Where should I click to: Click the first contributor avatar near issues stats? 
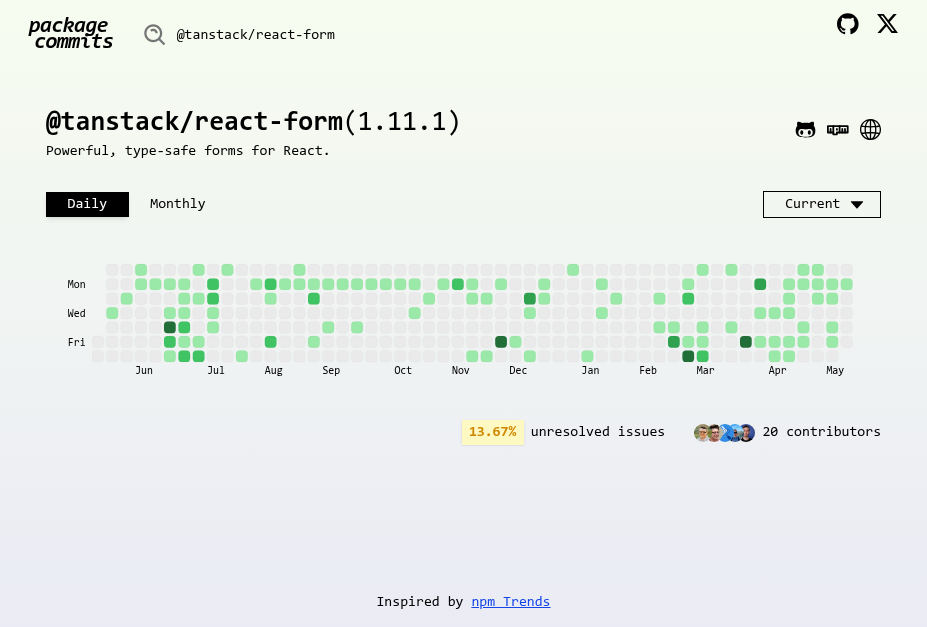click(703, 433)
